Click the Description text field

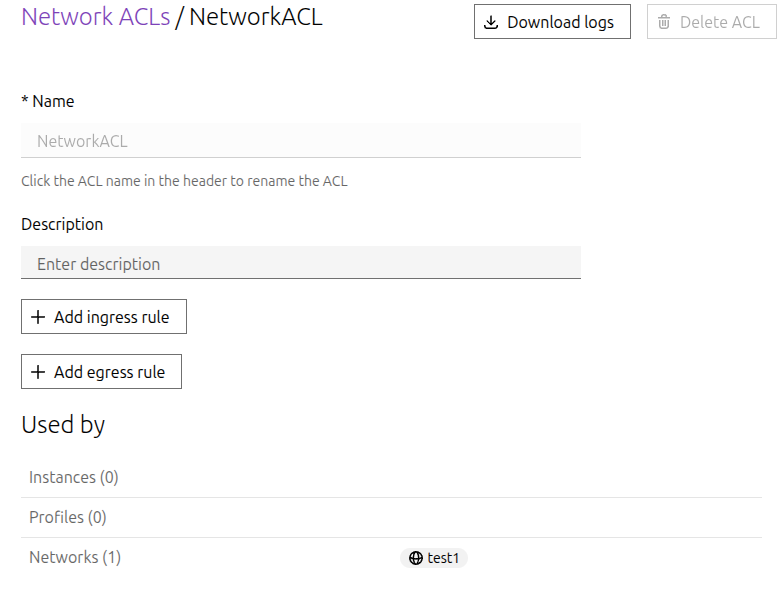pyautogui.click(x=300, y=264)
